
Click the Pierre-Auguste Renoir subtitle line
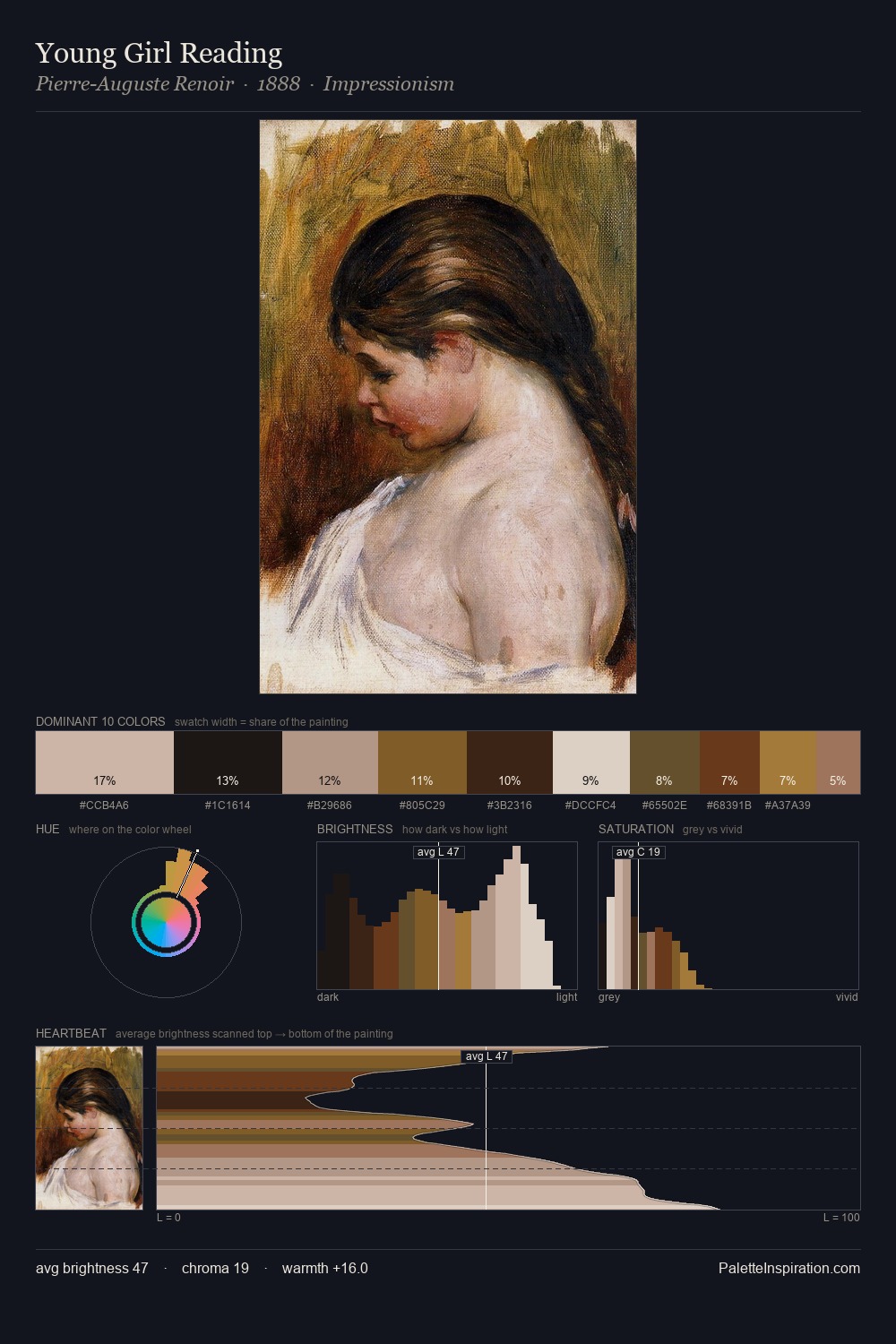pyautogui.click(x=245, y=84)
